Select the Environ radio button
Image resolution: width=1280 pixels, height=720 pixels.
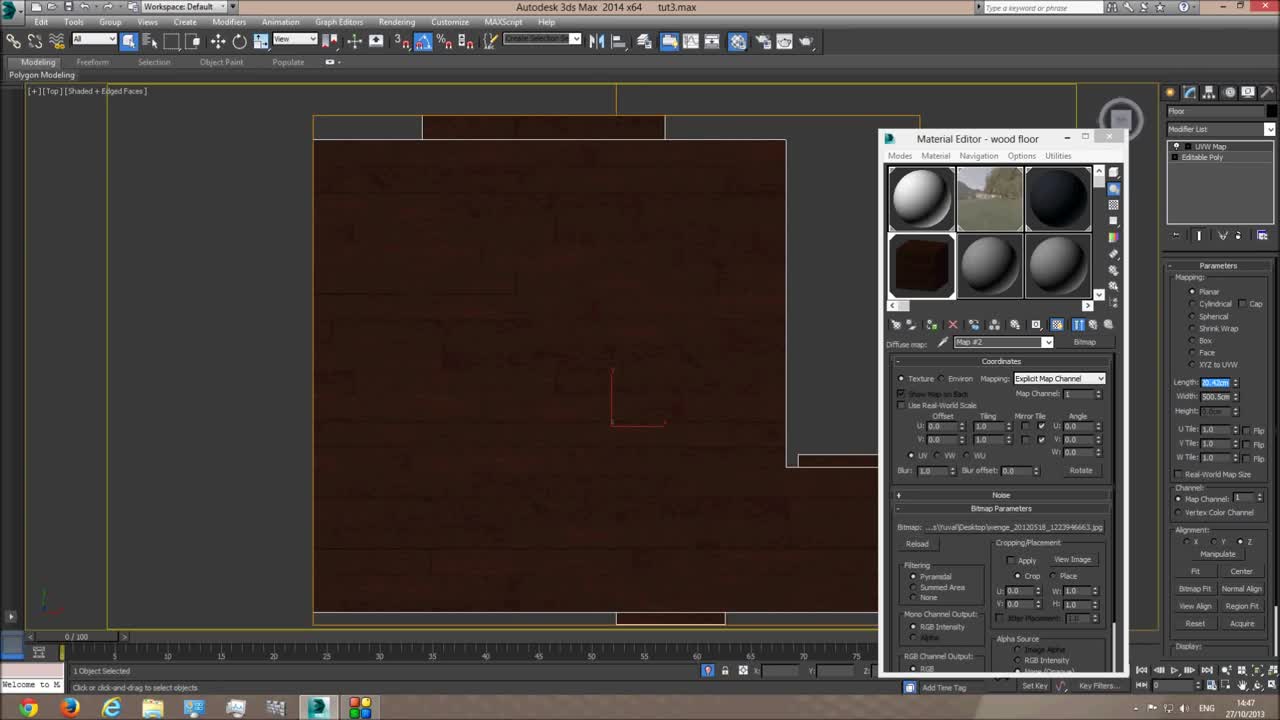coord(942,379)
